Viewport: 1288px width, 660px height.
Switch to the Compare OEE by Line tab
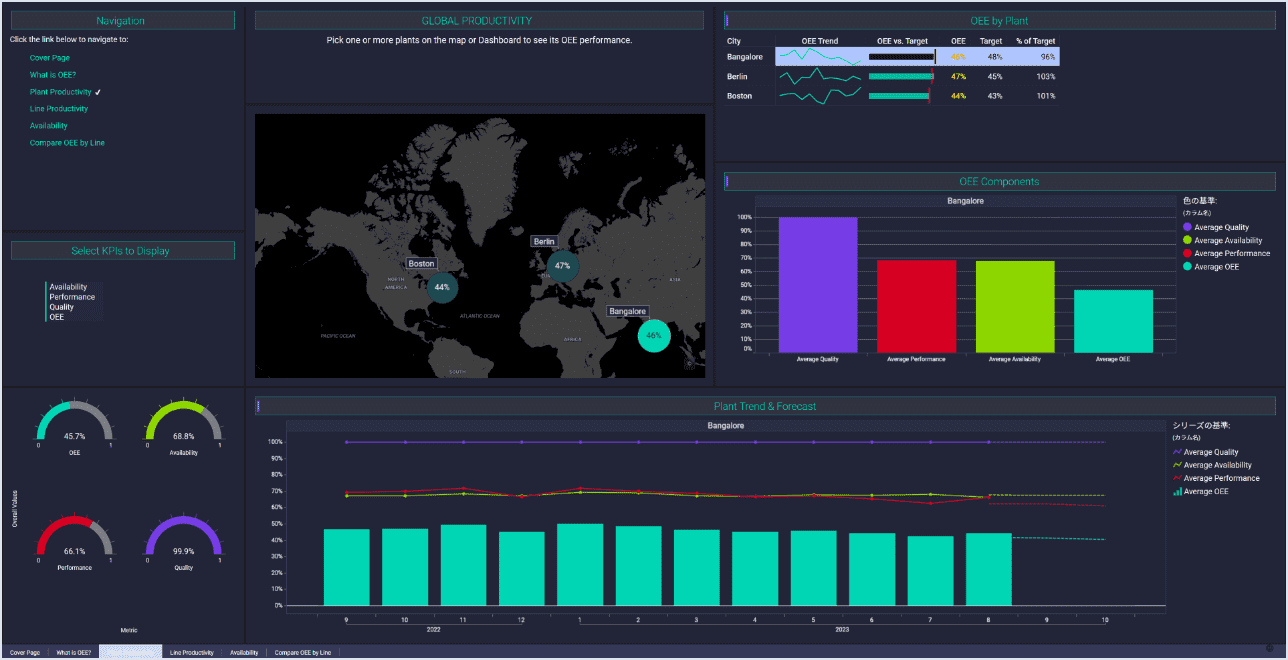point(303,652)
